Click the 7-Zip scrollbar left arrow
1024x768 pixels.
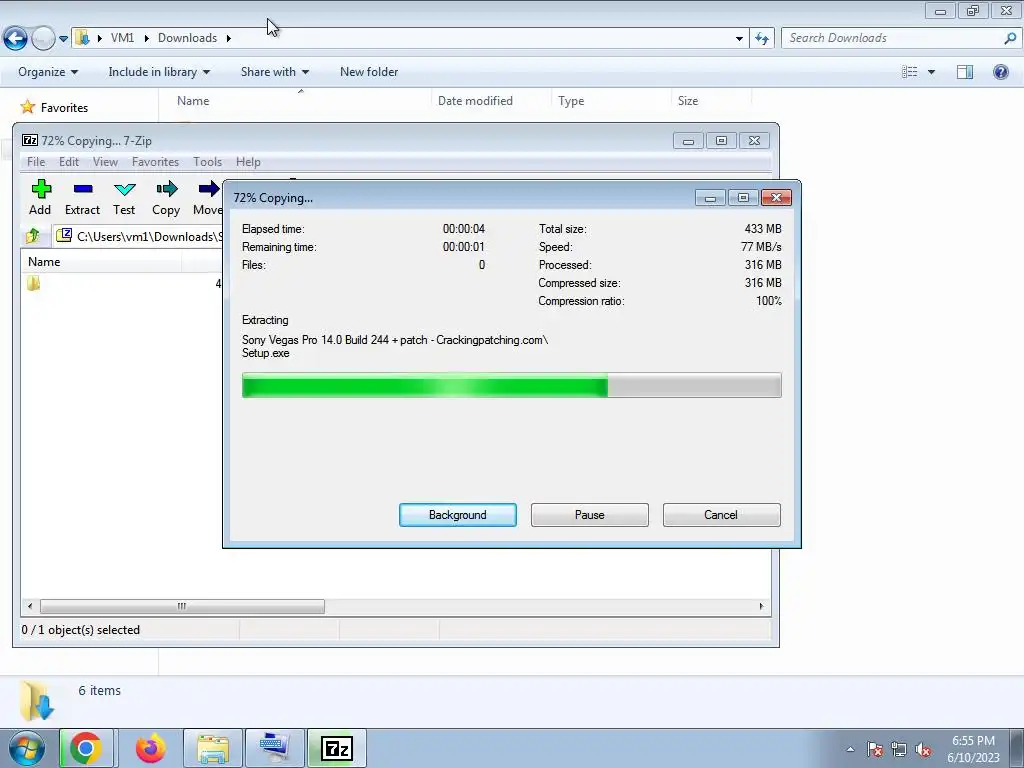coord(29,607)
